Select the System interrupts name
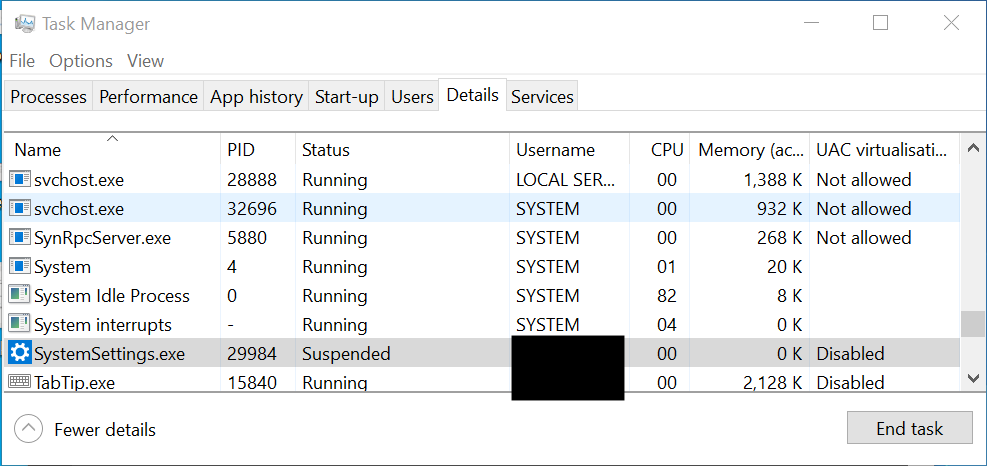 [x=103, y=326]
